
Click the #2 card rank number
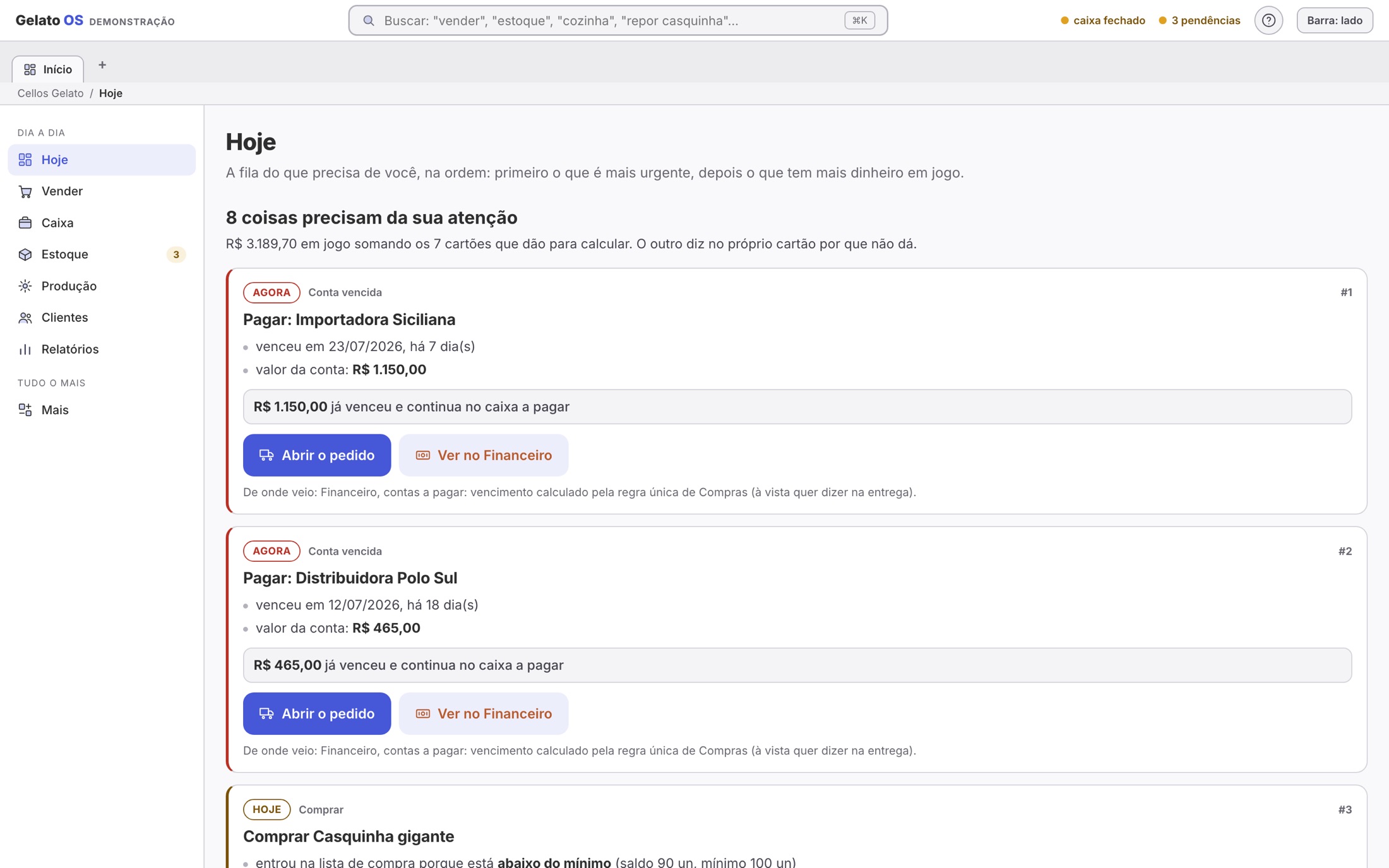click(x=1345, y=551)
